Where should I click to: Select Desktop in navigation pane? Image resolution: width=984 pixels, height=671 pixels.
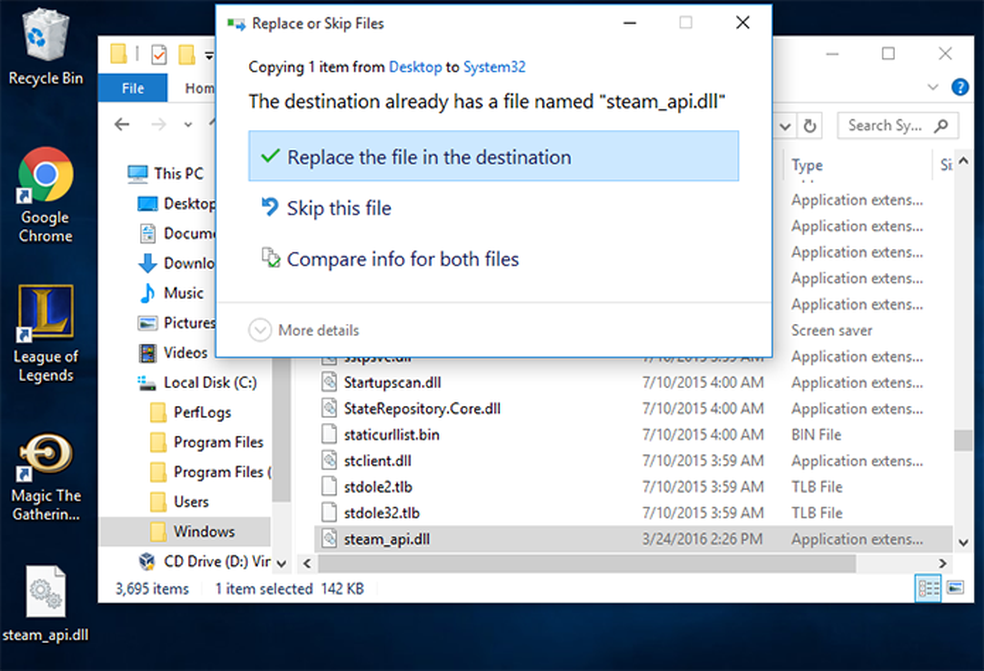(x=176, y=203)
